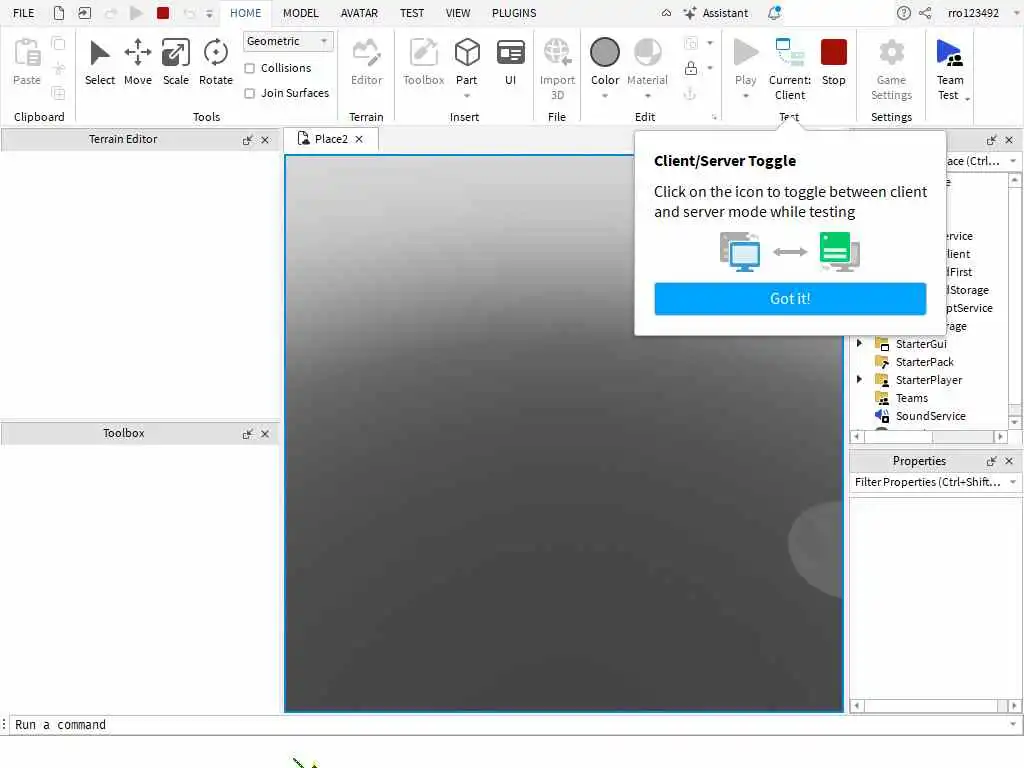Viewport: 1024px width, 768px height.
Task: Click the share icon near username
Action: click(x=925, y=13)
